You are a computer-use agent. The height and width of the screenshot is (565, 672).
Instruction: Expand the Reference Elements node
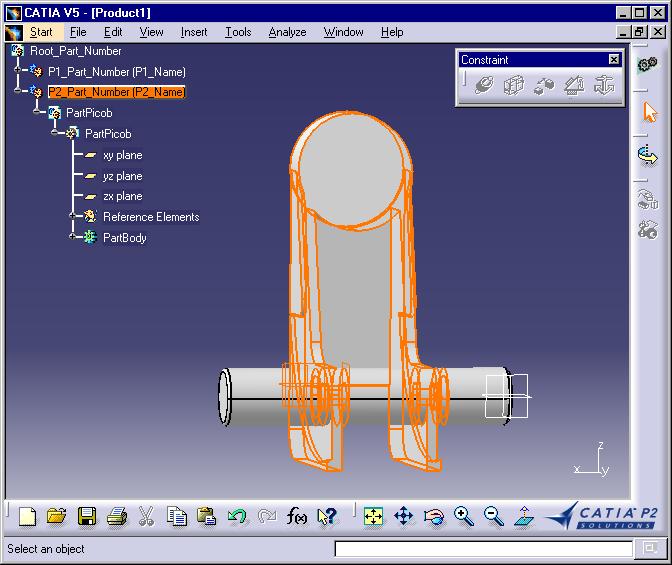[x=72, y=215]
